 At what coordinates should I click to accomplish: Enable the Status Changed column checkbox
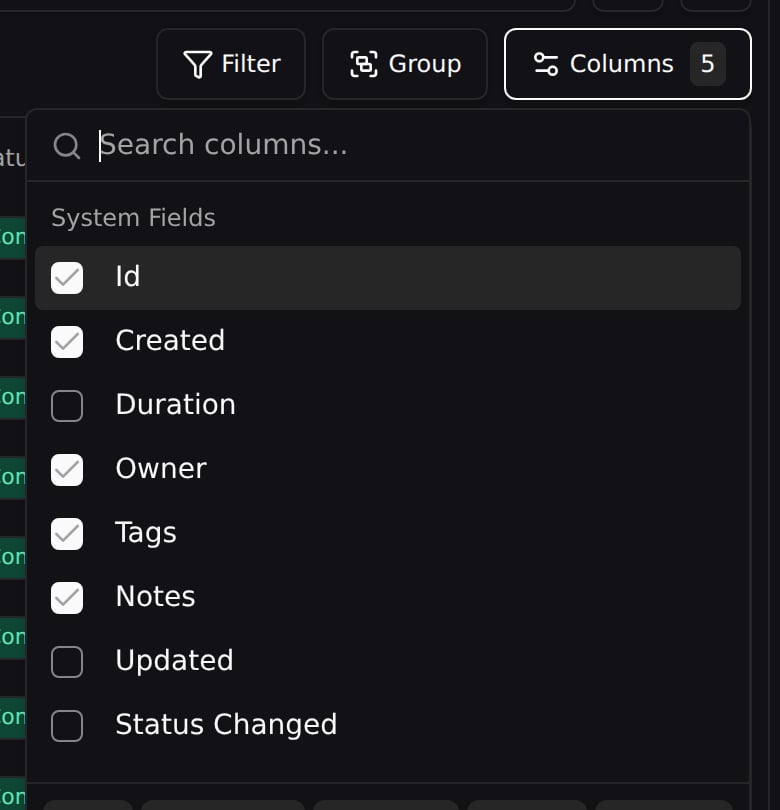point(67,726)
